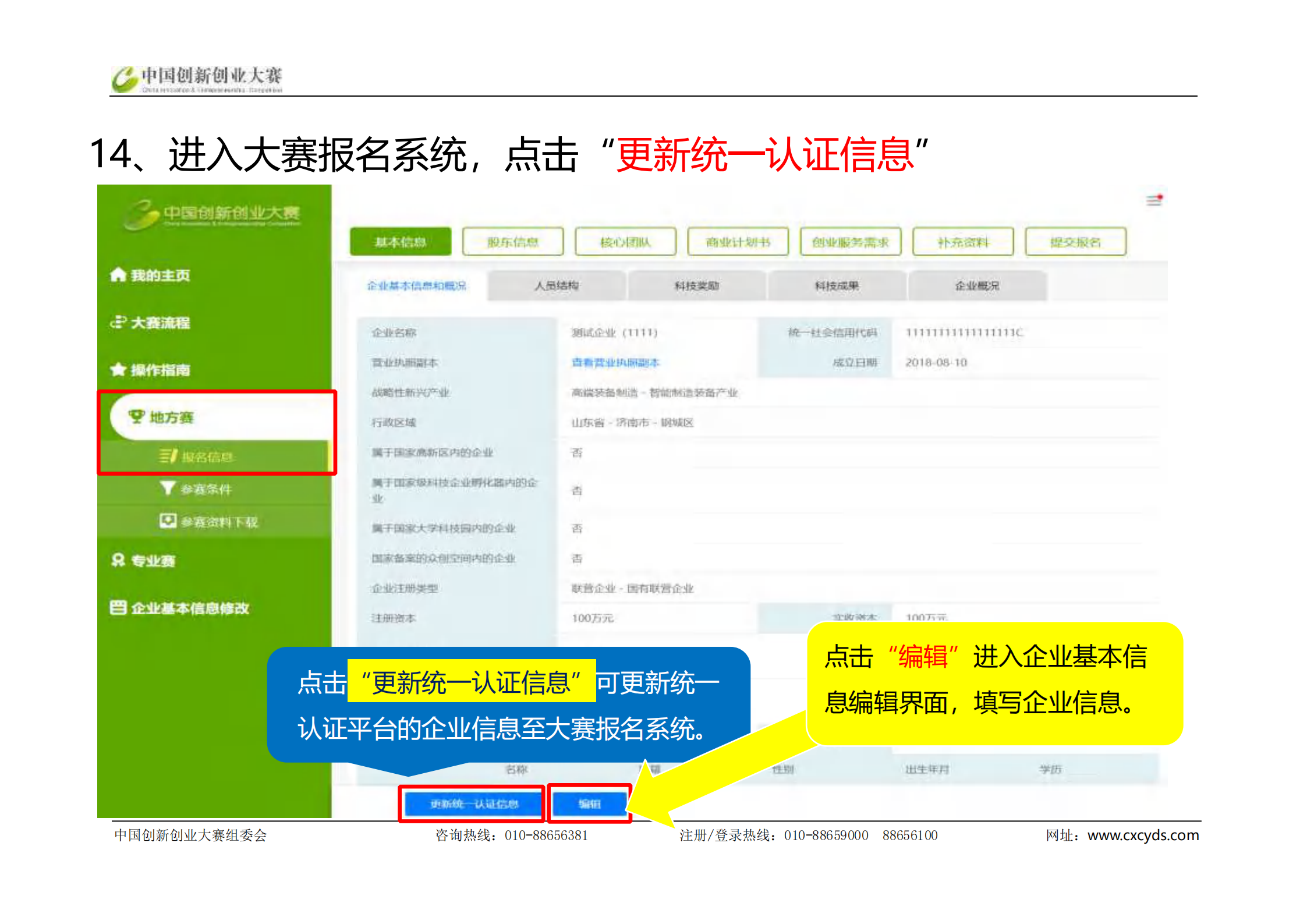Image resolution: width=1307 pixels, height=924 pixels.
Task: Click the 查看营业执照副本 link
Action: pyautogui.click(x=615, y=363)
